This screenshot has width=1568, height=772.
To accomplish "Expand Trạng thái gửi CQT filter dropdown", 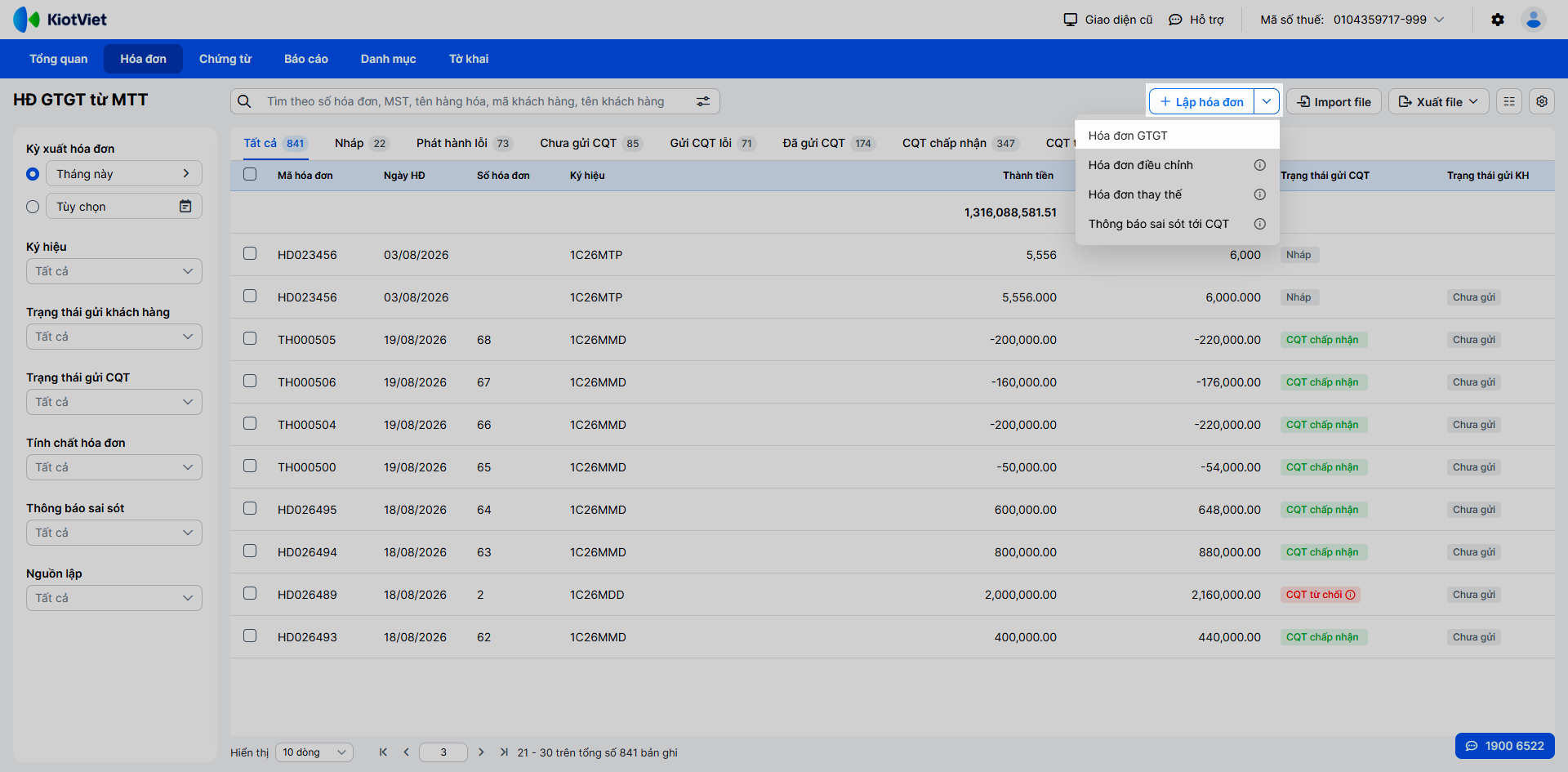I will tap(114, 402).
